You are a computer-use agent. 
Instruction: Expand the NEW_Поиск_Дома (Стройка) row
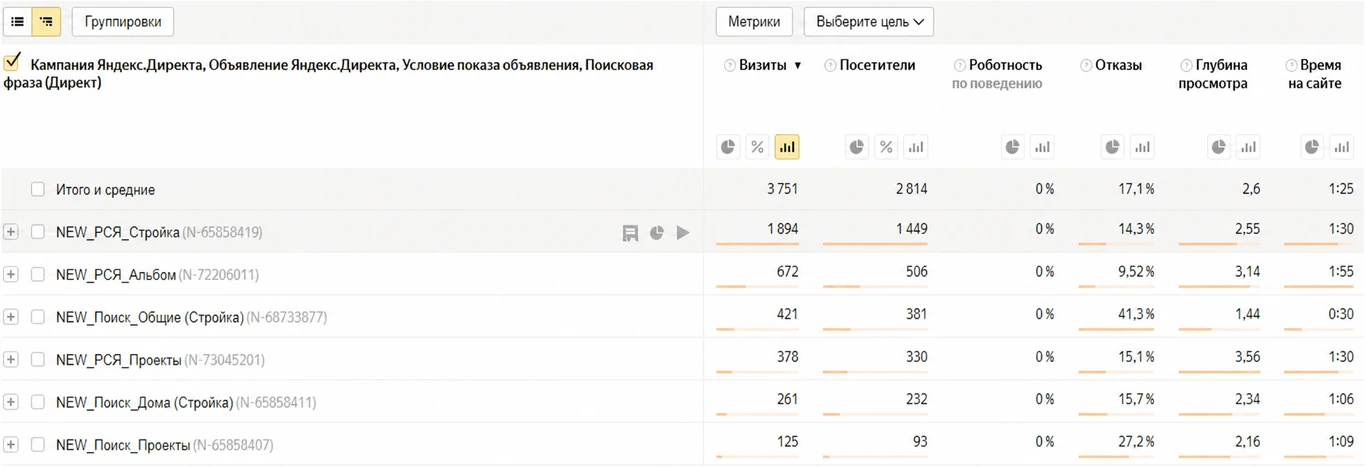[x=11, y=402]
